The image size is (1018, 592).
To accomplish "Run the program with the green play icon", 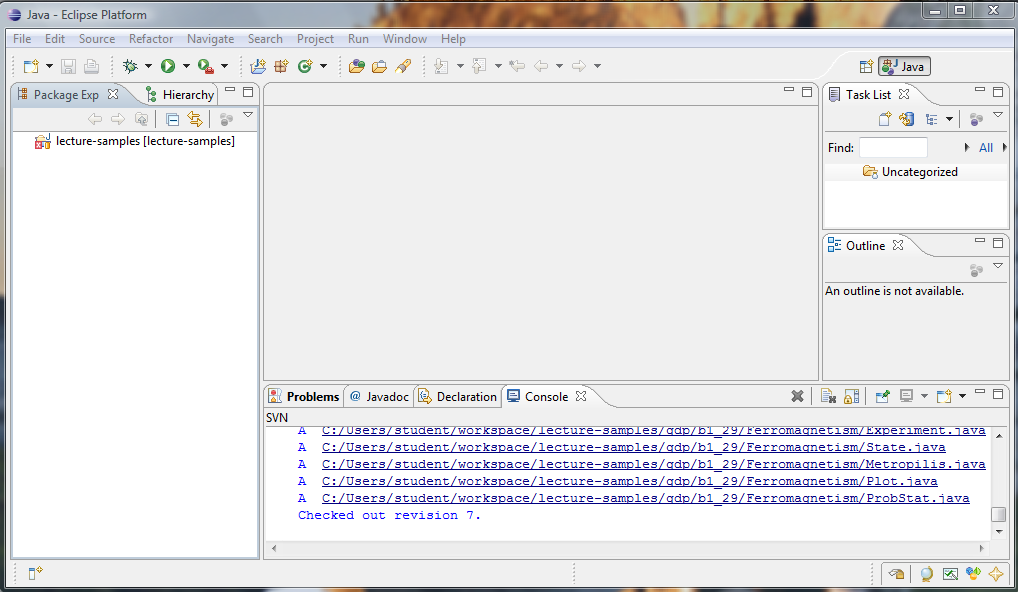I will pyautogui.click(x=168, y=66).
